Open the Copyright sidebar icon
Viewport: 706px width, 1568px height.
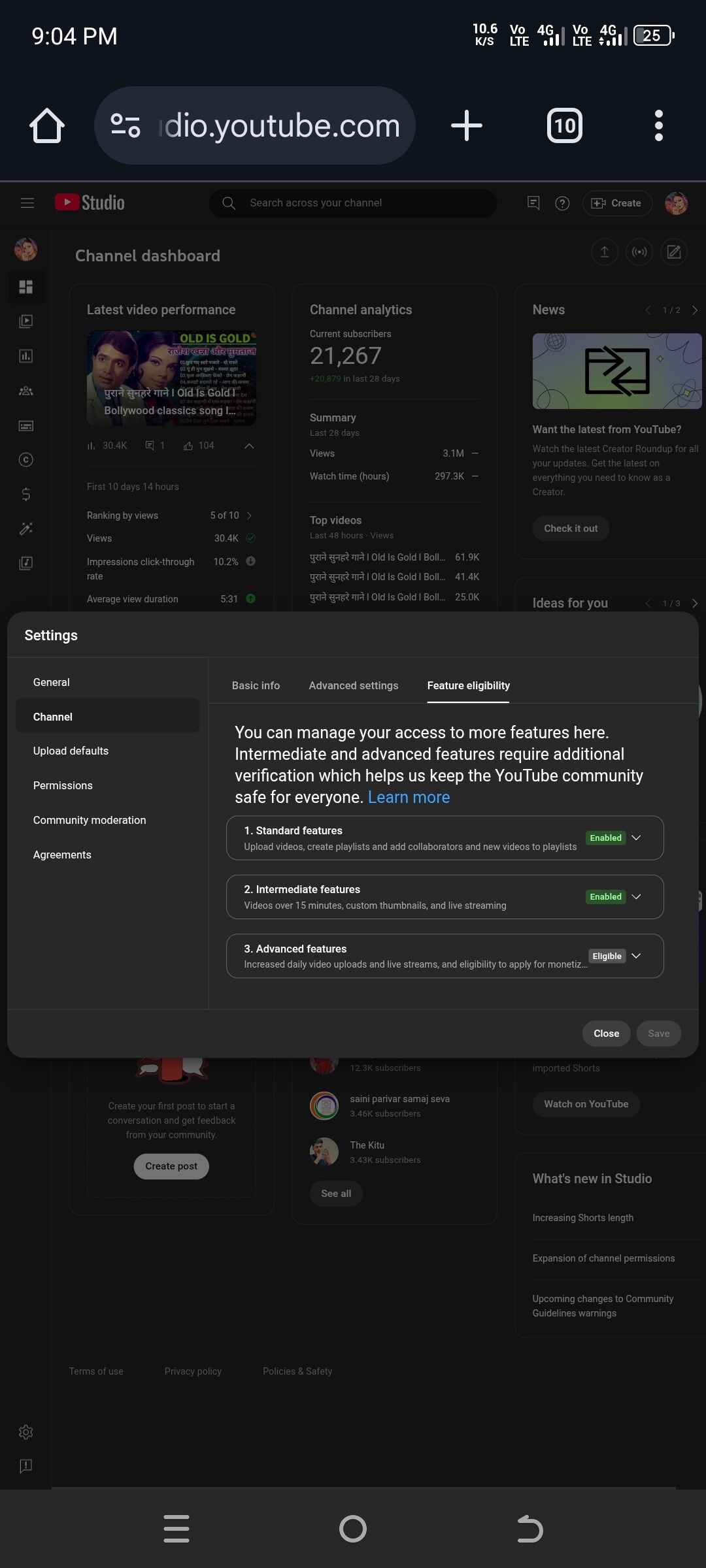click(26, 460)
